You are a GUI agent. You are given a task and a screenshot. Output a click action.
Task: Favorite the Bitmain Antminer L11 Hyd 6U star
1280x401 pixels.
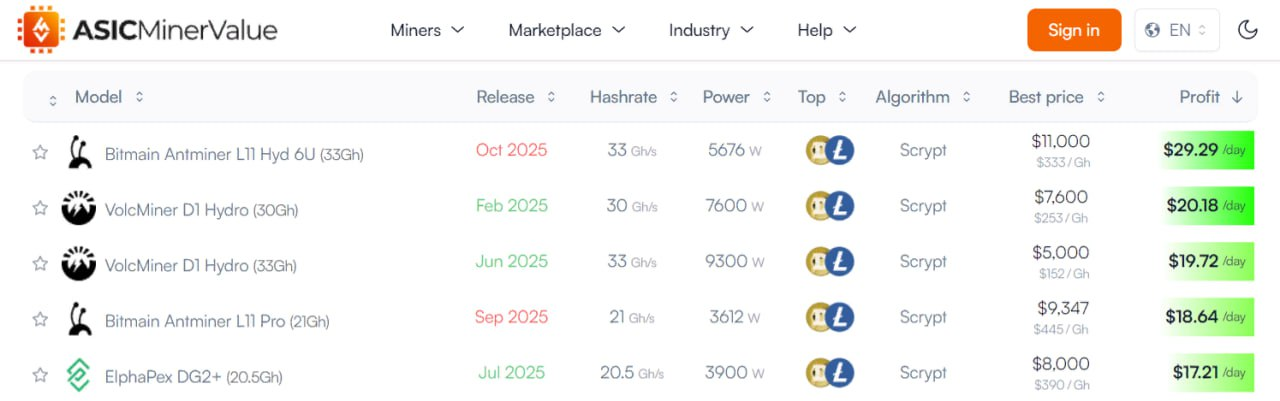(x=40, y=152)
